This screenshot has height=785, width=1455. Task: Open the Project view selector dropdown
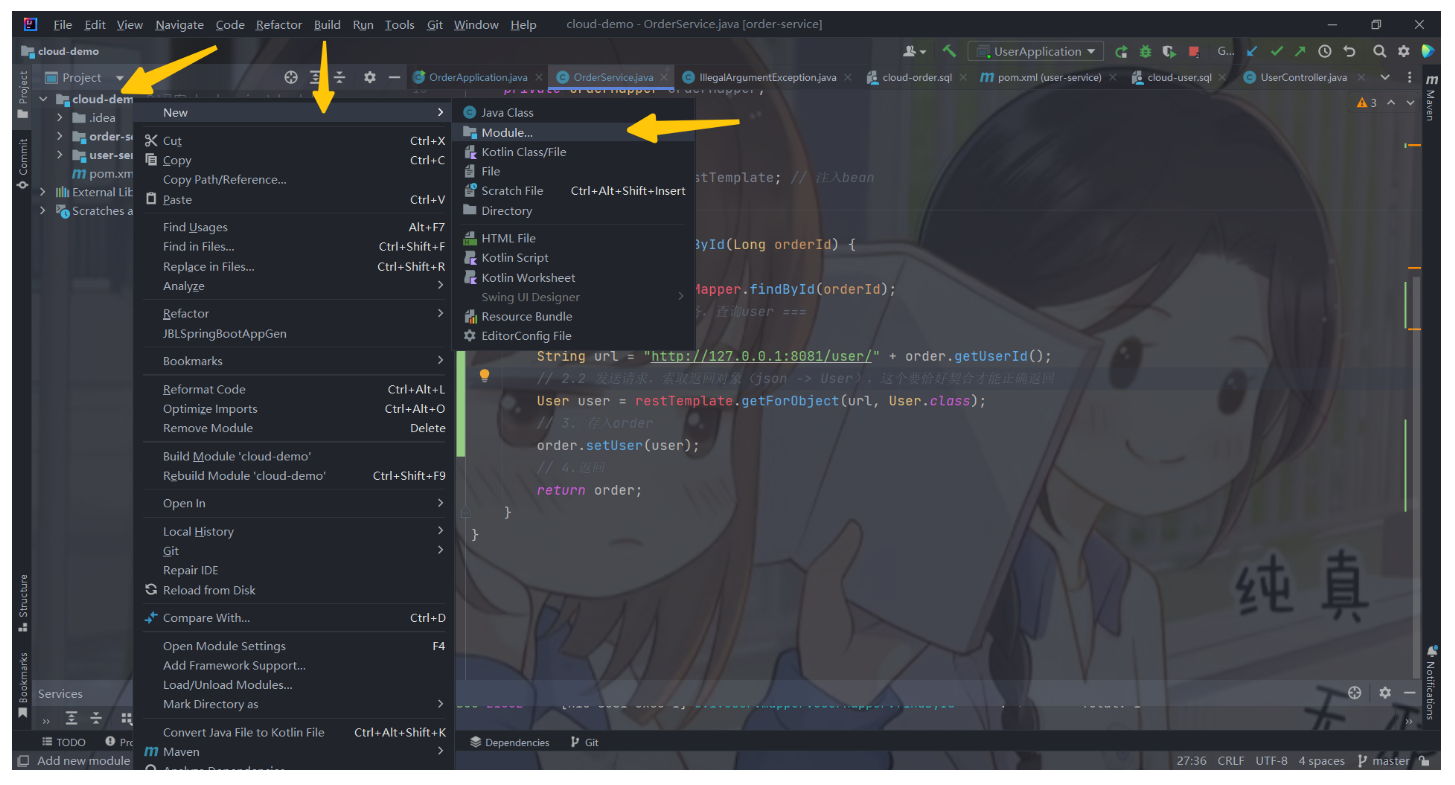click(83, 77)
